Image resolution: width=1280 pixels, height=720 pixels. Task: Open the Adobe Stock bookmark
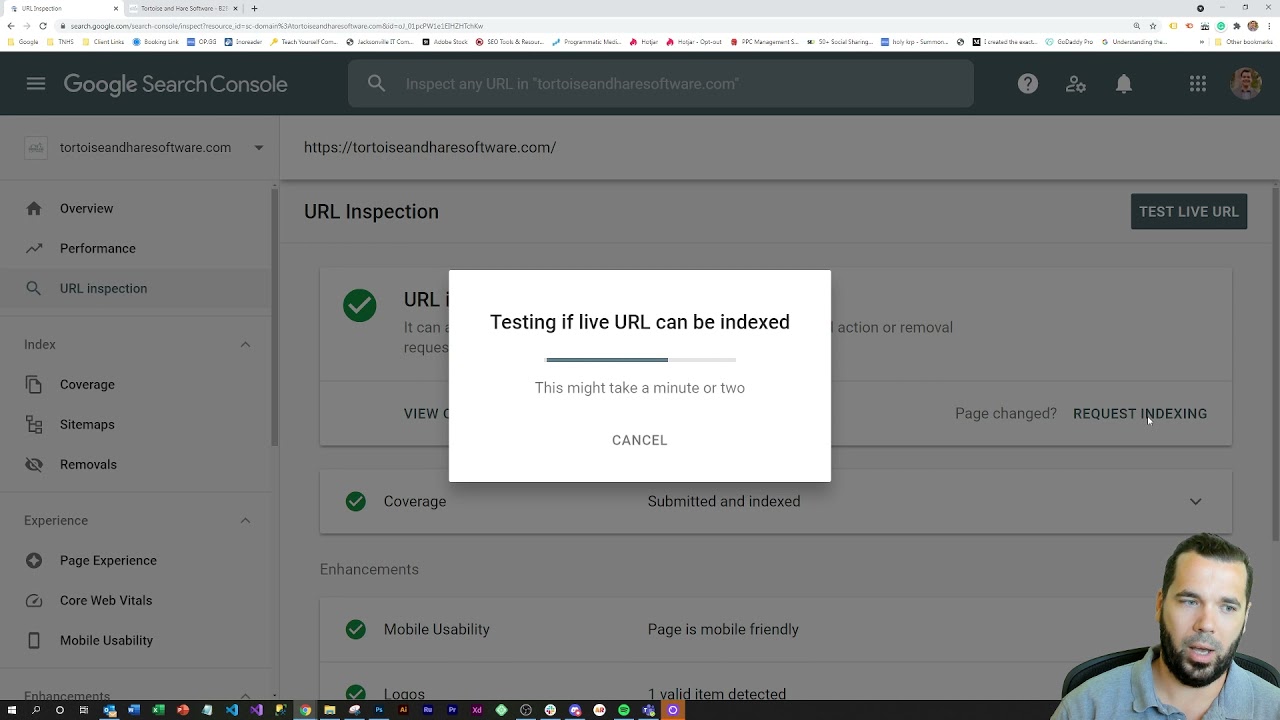pyautogui.click(x=444, y=42)
